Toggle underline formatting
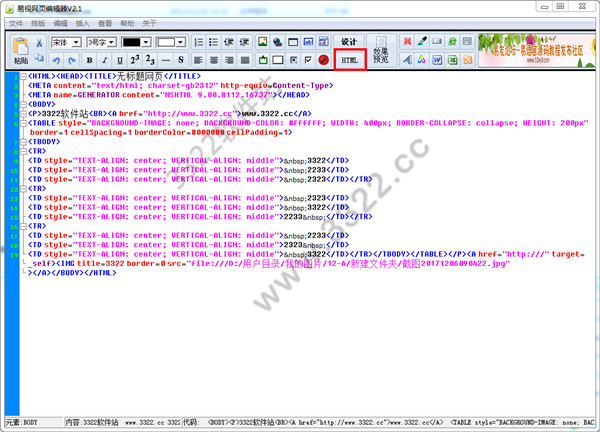The width and height of the screenshot is (600, 432). coord(120,60)
